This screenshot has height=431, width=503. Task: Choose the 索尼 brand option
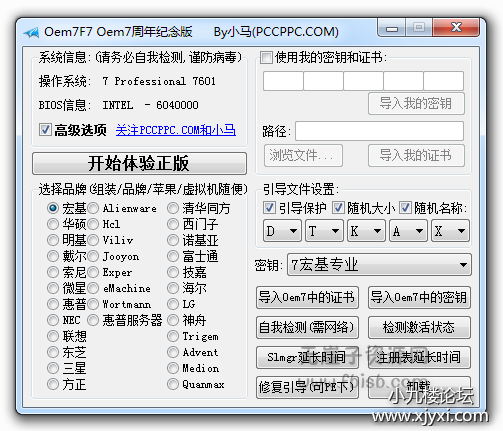pos(53,272)
